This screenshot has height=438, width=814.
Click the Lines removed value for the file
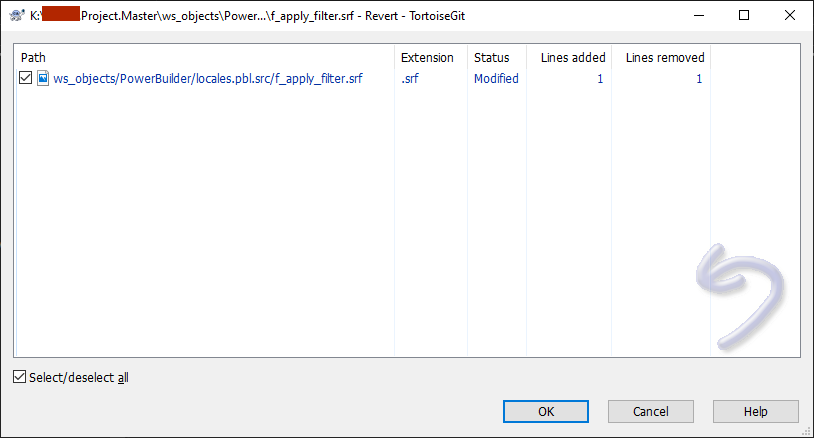point(699,78)
